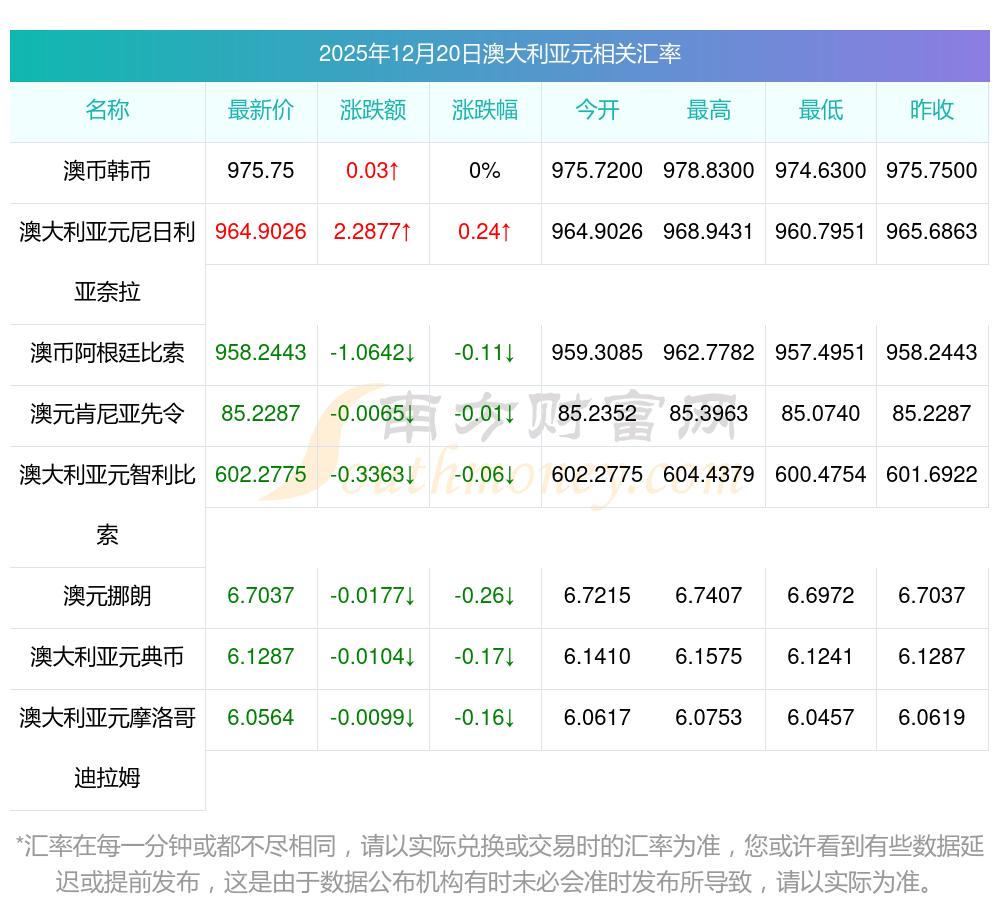Select the 最低 column header
Viewport: 1000px width, 913px height.
click(820, 110)
